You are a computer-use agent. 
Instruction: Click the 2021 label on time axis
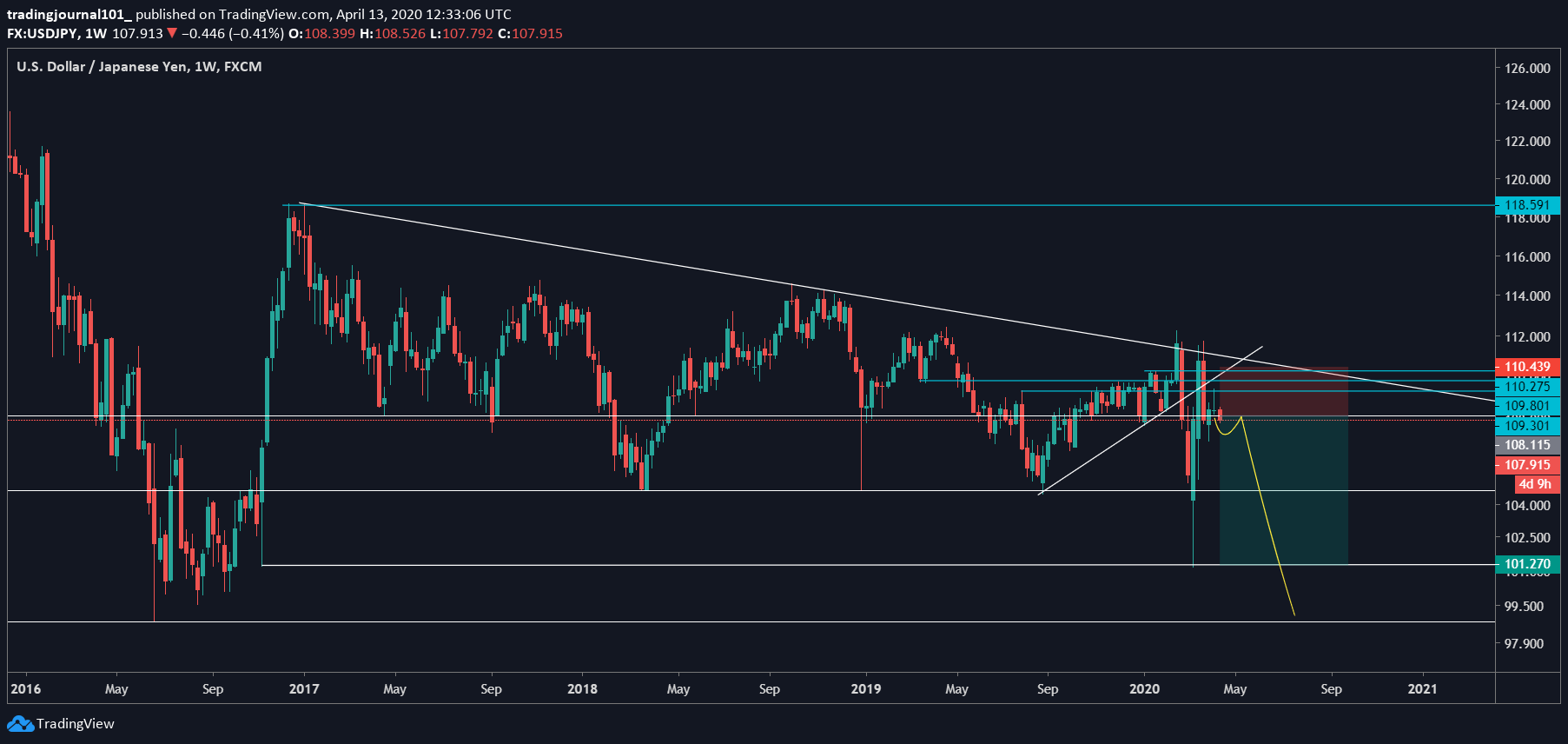tap(1422, 688)
